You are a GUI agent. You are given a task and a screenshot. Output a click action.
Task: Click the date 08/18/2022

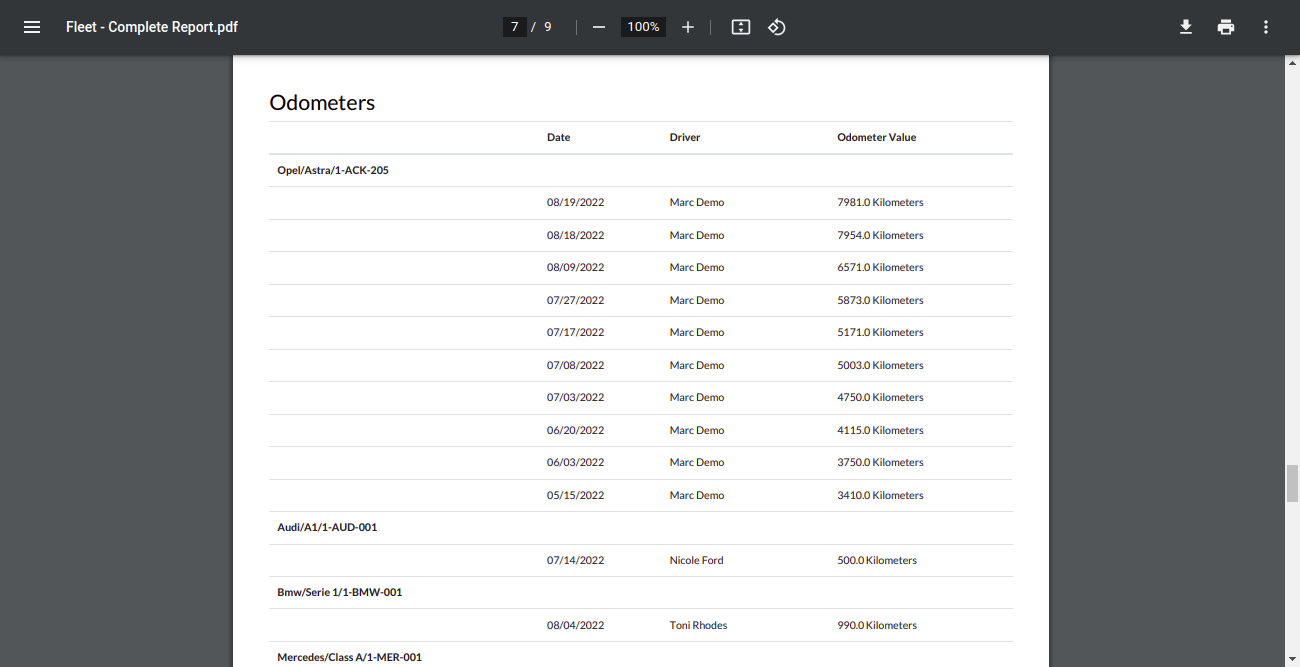pyautogui.click(x=575, y=235)
